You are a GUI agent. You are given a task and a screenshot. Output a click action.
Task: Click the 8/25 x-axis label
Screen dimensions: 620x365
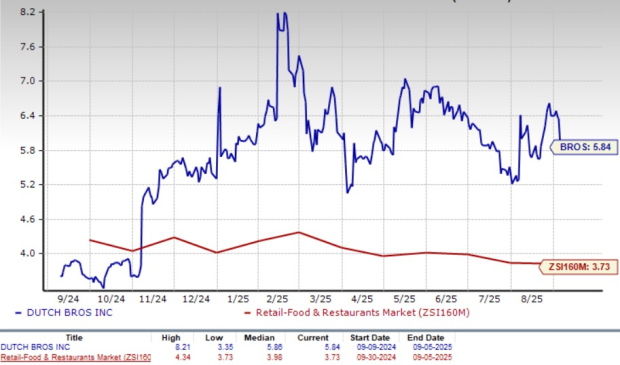tap(532, 299)
